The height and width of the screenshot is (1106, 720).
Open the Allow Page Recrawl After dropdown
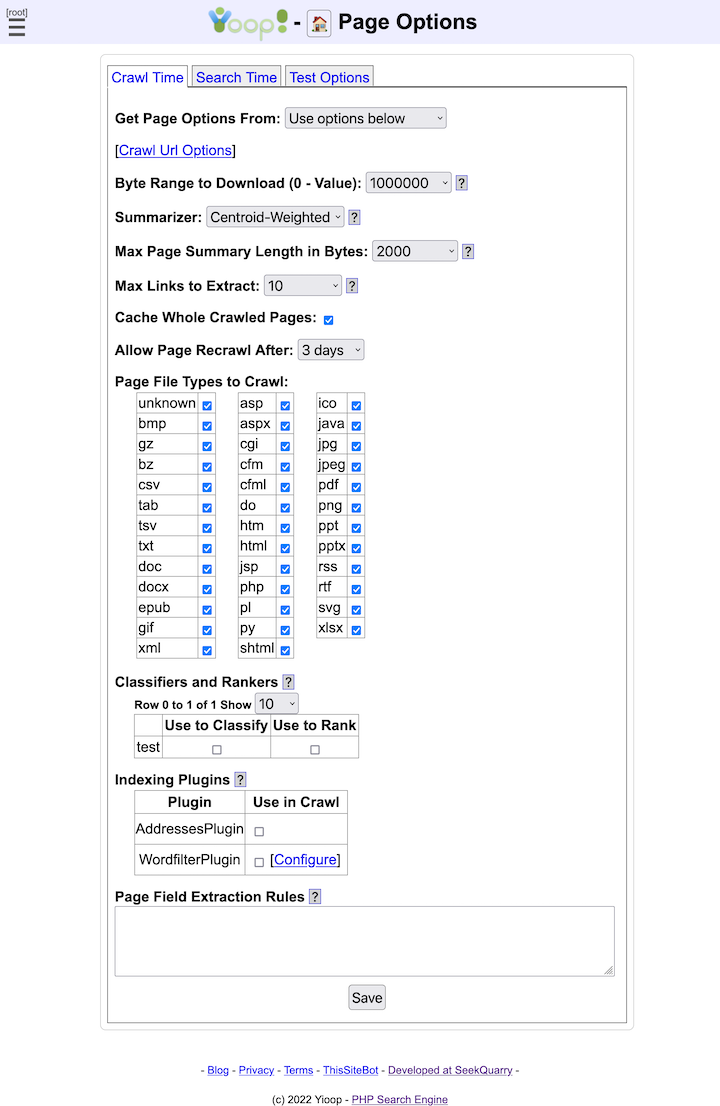[x=331, y=350]
